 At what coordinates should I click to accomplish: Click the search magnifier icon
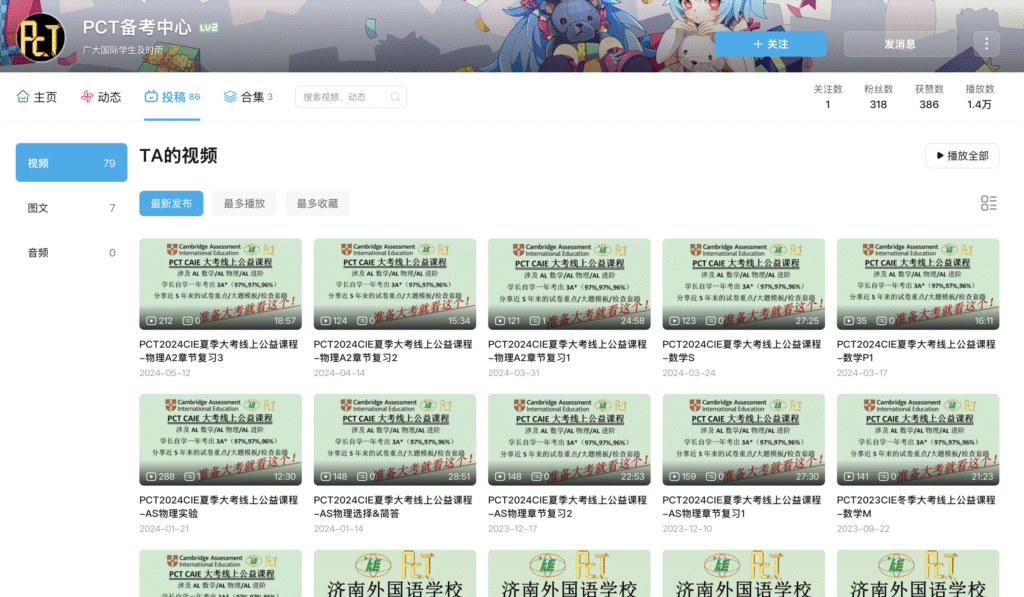396,97
